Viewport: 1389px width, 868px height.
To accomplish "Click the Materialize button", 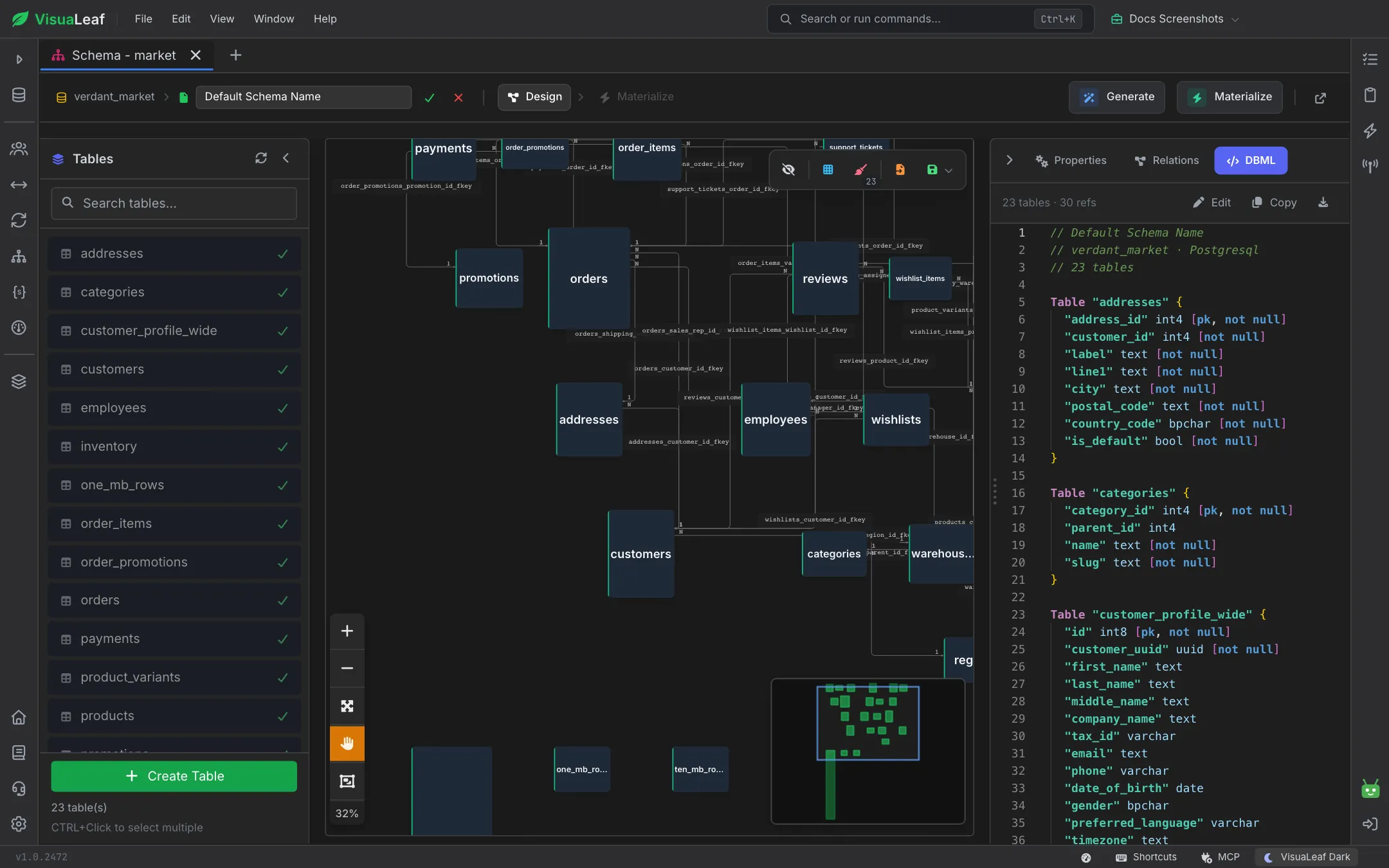I will pos(1230,97).
